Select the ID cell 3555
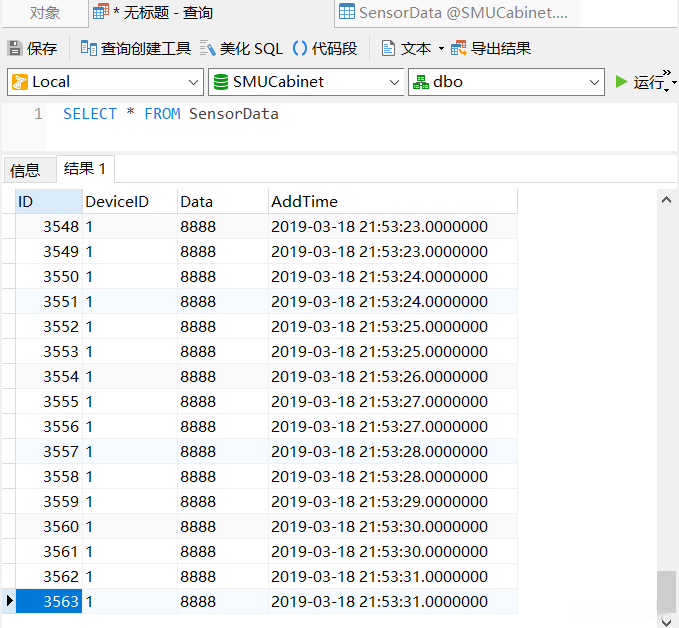This screenshot has width=679, height=628. click(x=49, y=401)
